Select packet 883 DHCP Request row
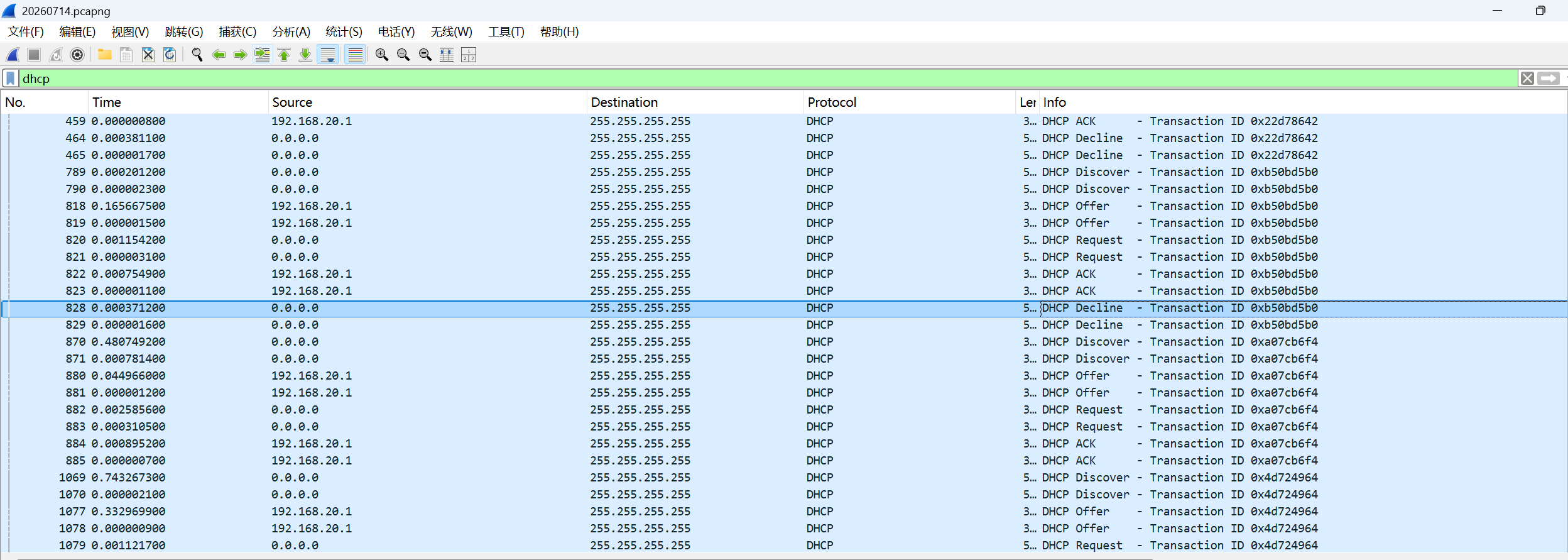 pyautogui.click(x=784, y=427)
